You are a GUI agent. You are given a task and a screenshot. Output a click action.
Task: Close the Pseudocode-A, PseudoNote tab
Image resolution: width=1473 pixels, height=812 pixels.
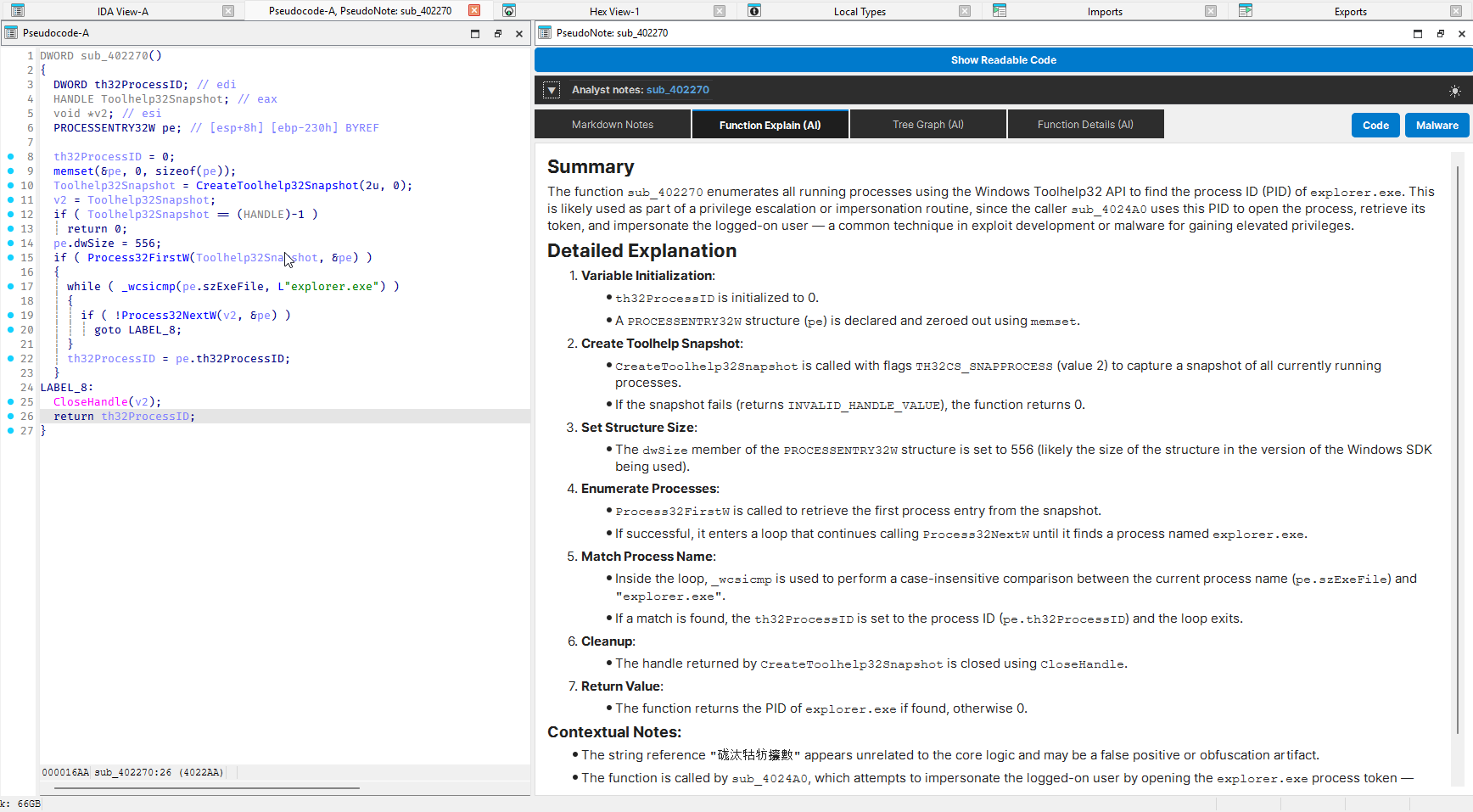pyautogui.click(x=474, y=11)
